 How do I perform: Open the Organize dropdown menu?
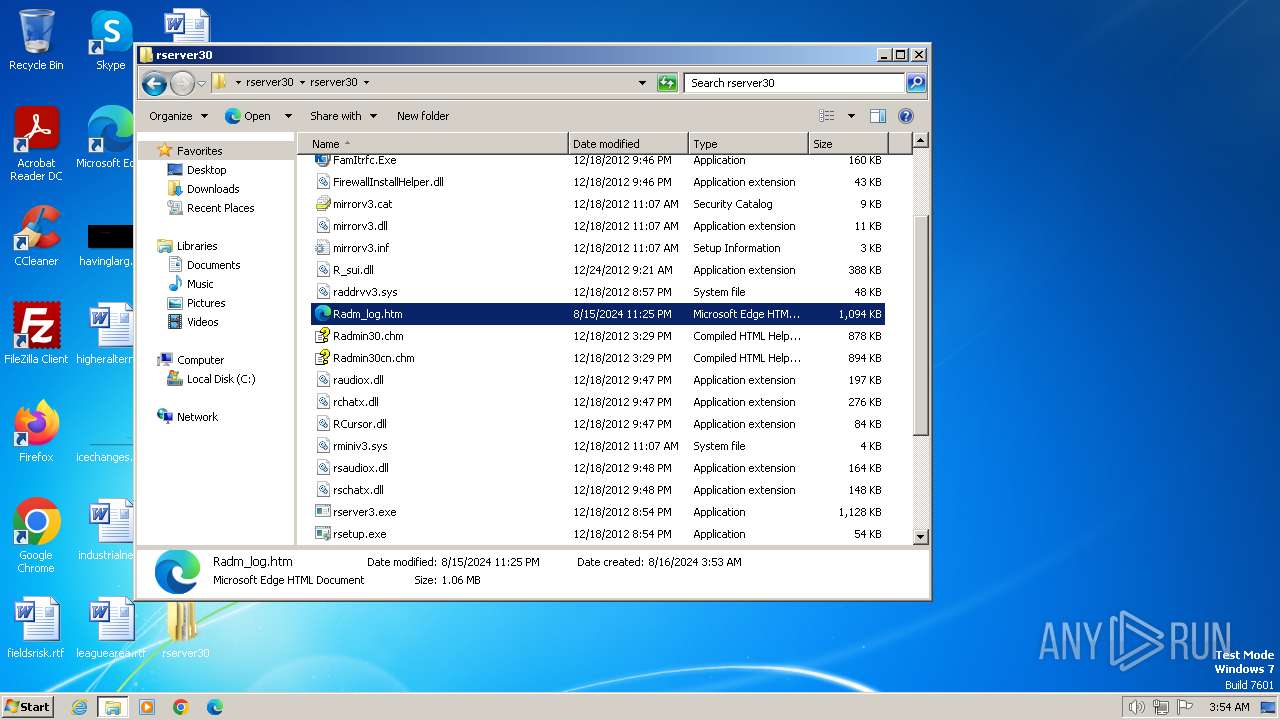(x=178, y=116)
